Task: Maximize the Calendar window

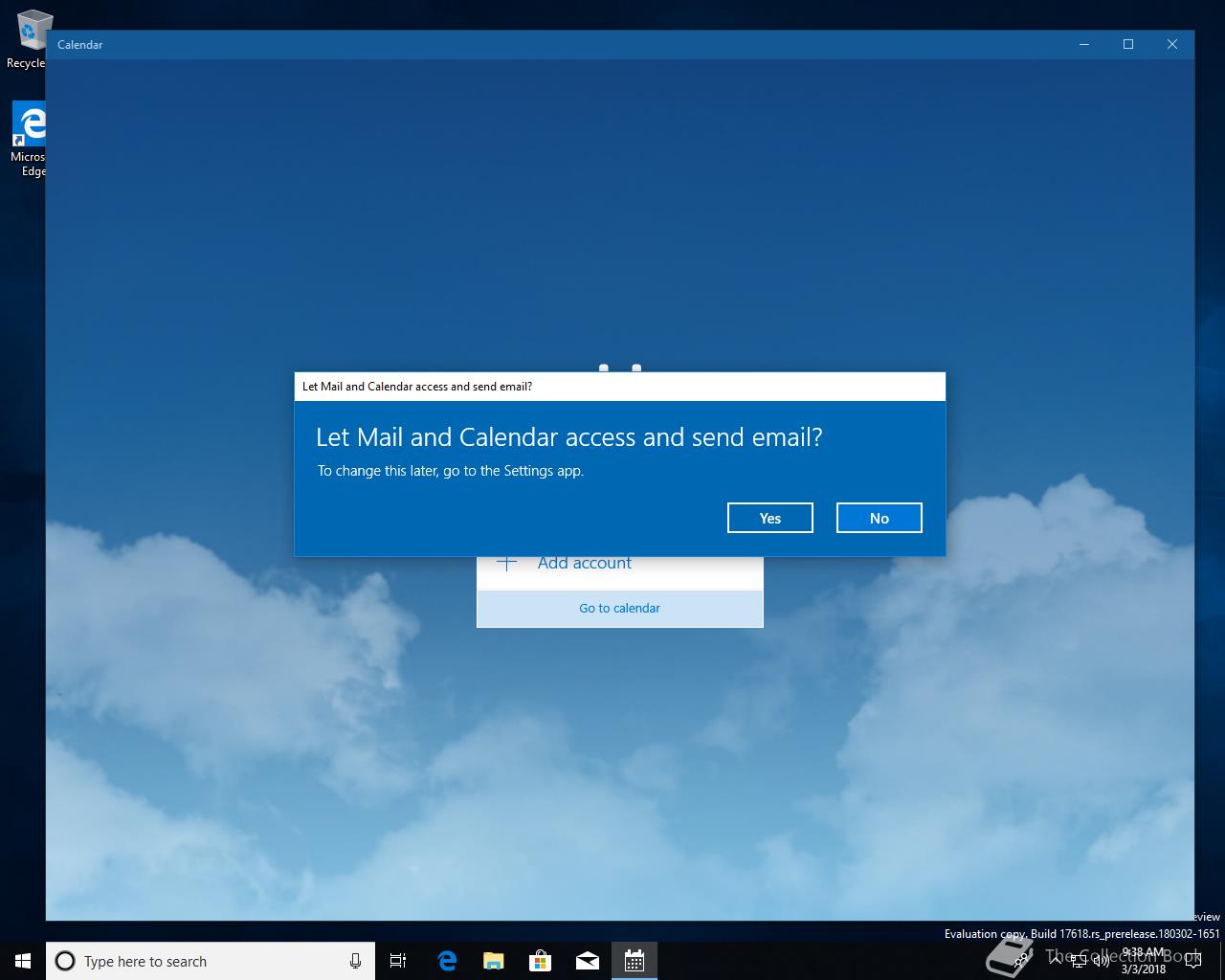Action: point(1128,44)
